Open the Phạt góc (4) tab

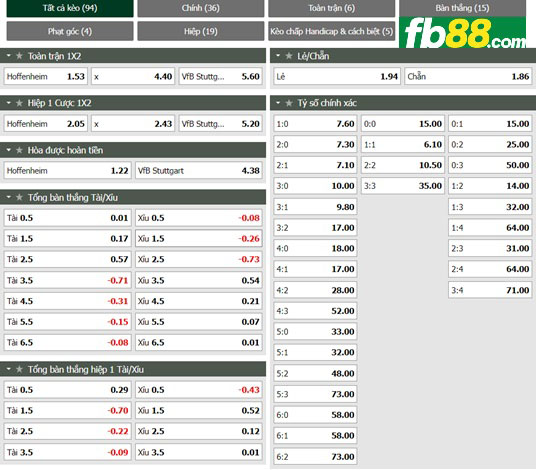70,31
